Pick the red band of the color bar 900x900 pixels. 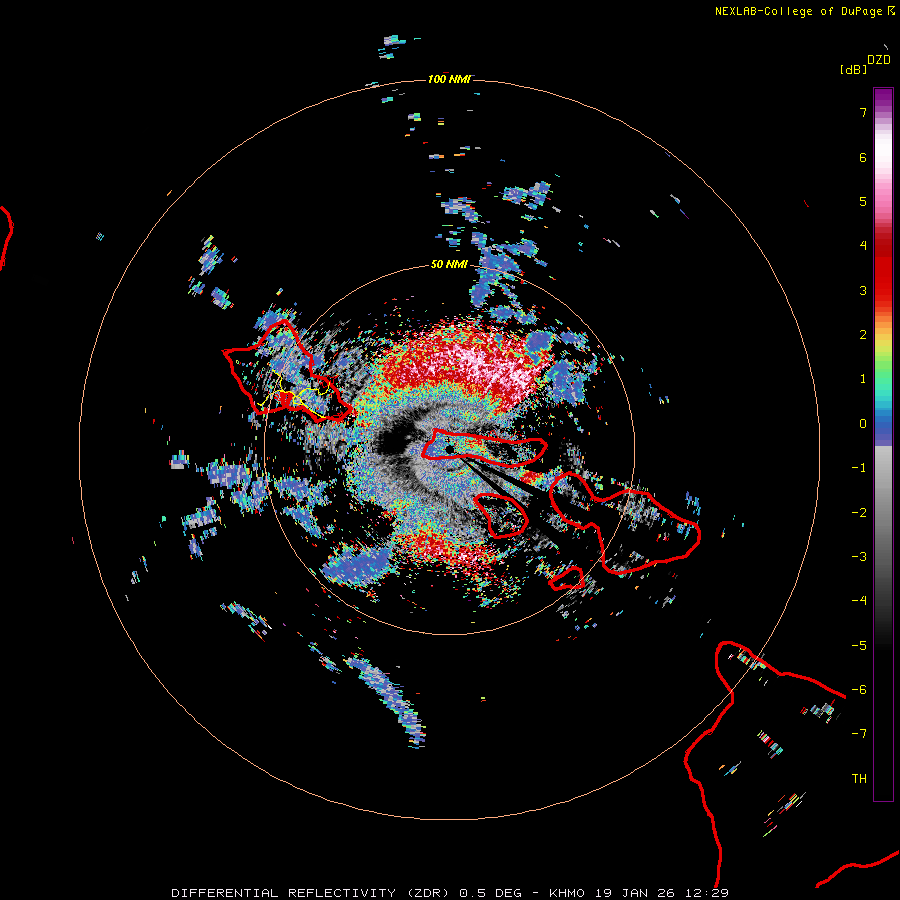(x=883, y=276)
